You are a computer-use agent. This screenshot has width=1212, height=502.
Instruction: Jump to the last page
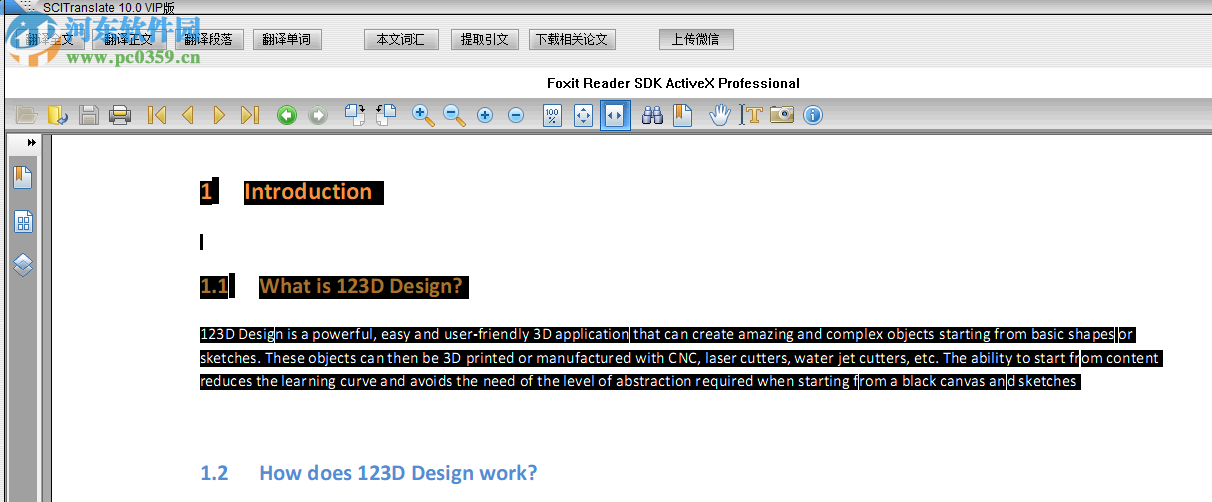click(x=250, y=115)
